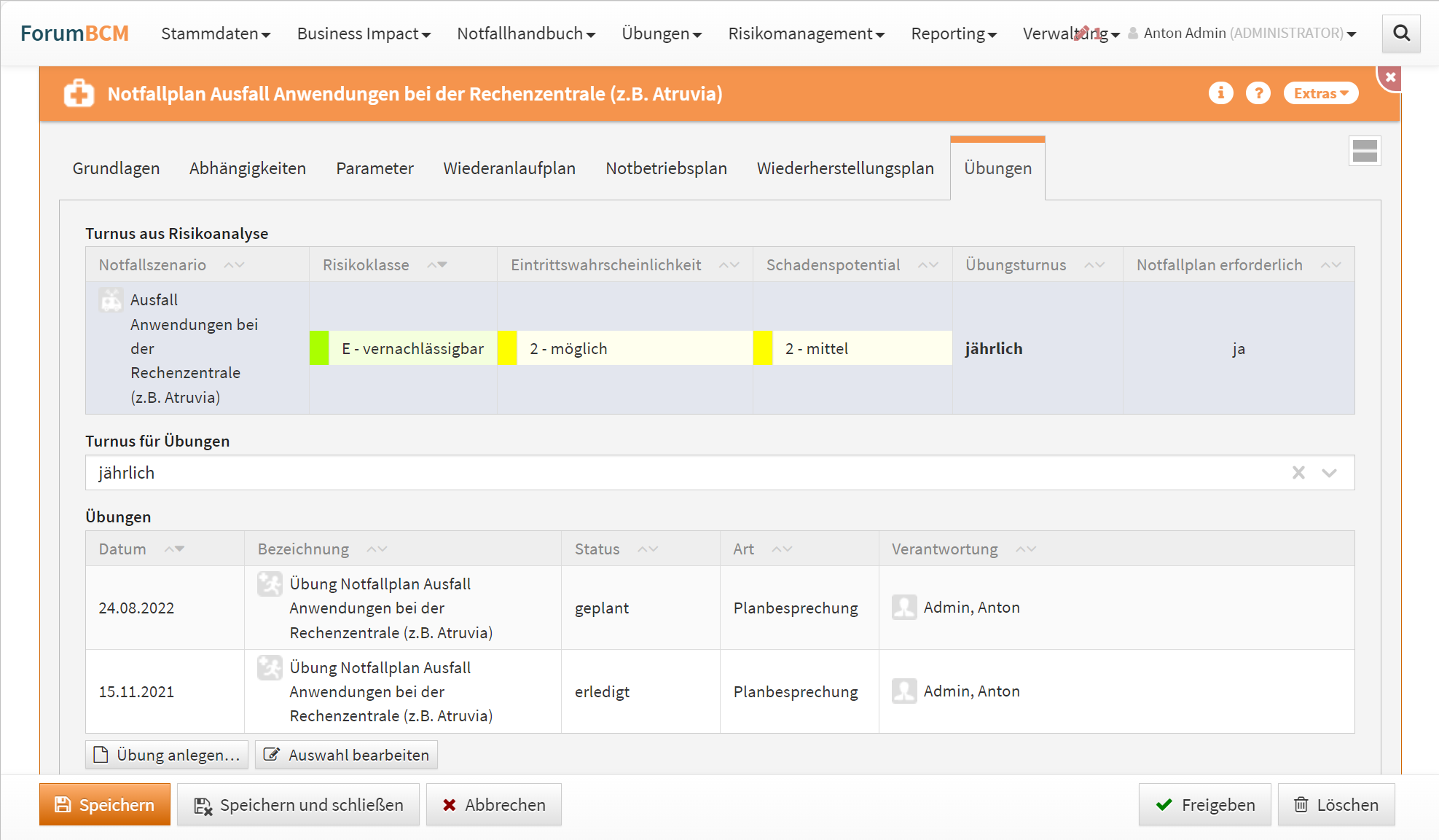Expand the Turnus für Übungen dropdown

(1329, 473)
